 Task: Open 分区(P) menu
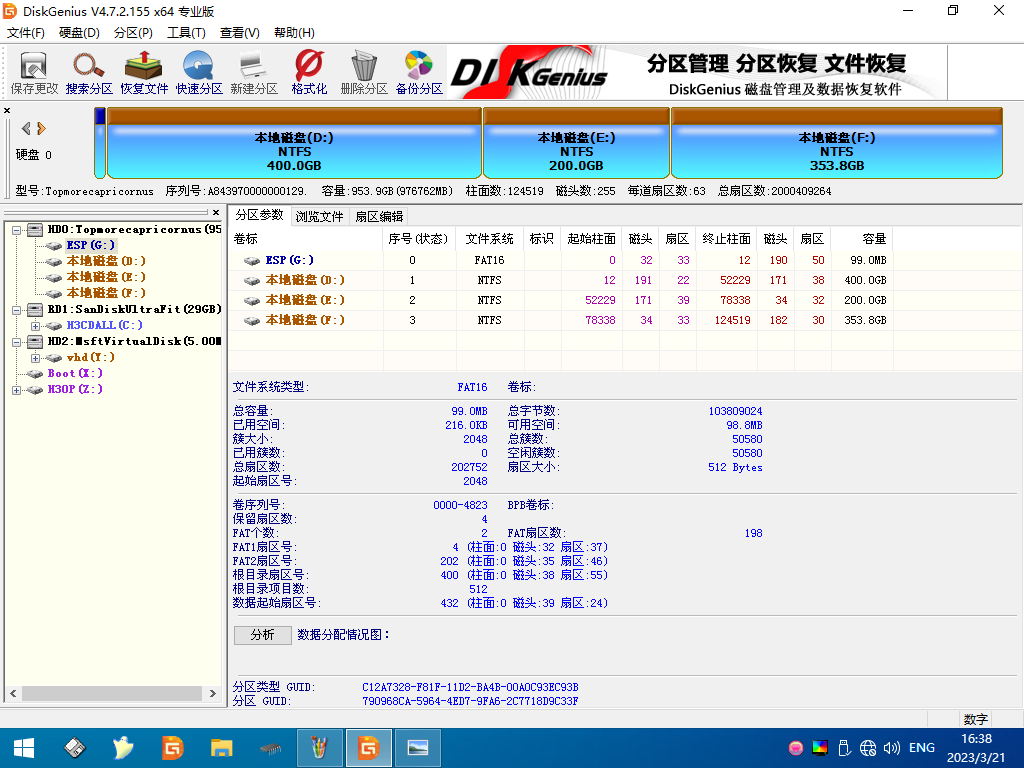point(133,33)
